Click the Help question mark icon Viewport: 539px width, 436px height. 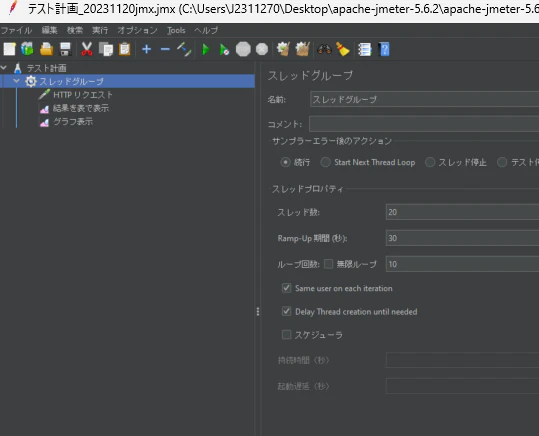click(x=384, y=50)
